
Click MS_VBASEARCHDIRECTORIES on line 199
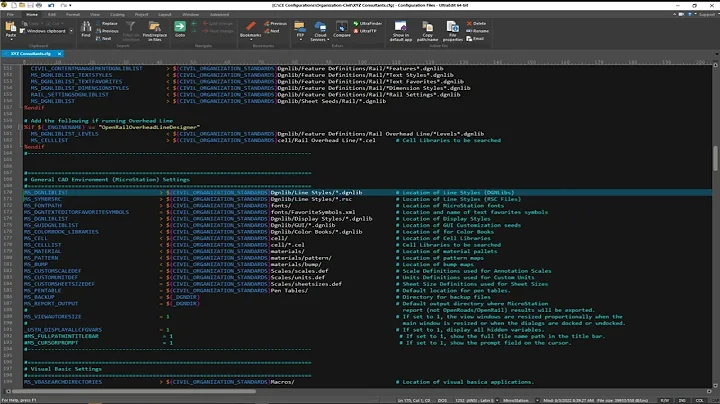(x=63, y=382)
